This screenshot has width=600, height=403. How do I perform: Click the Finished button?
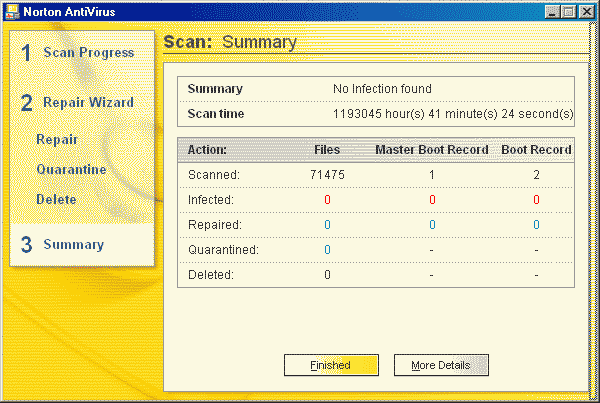coord(331,365)
